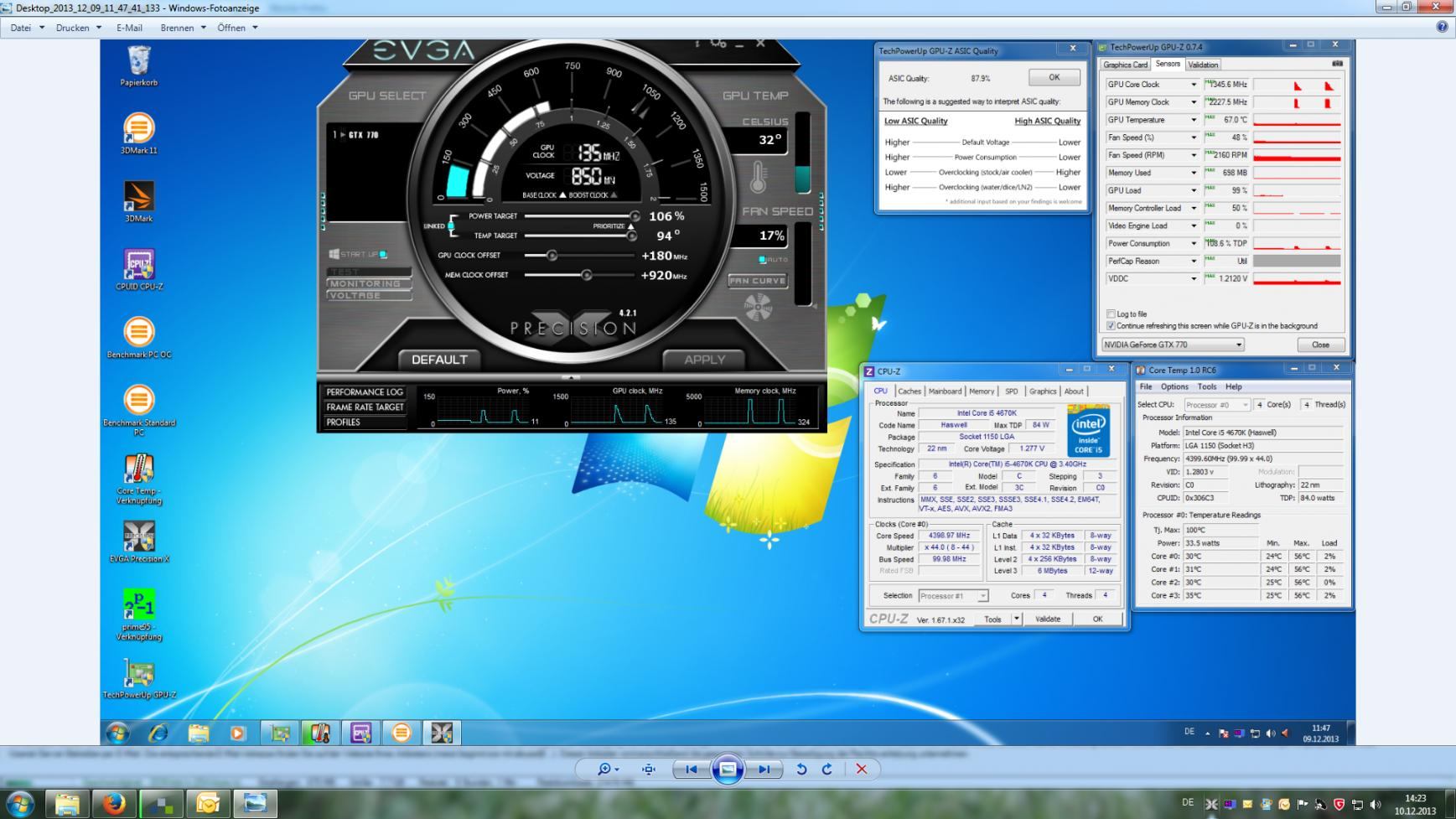Image resolution: width=1456 pixels, height=819 pixels.
Task: Click the Close button in GPU-Z
Action: click(x=1321, y=345)
